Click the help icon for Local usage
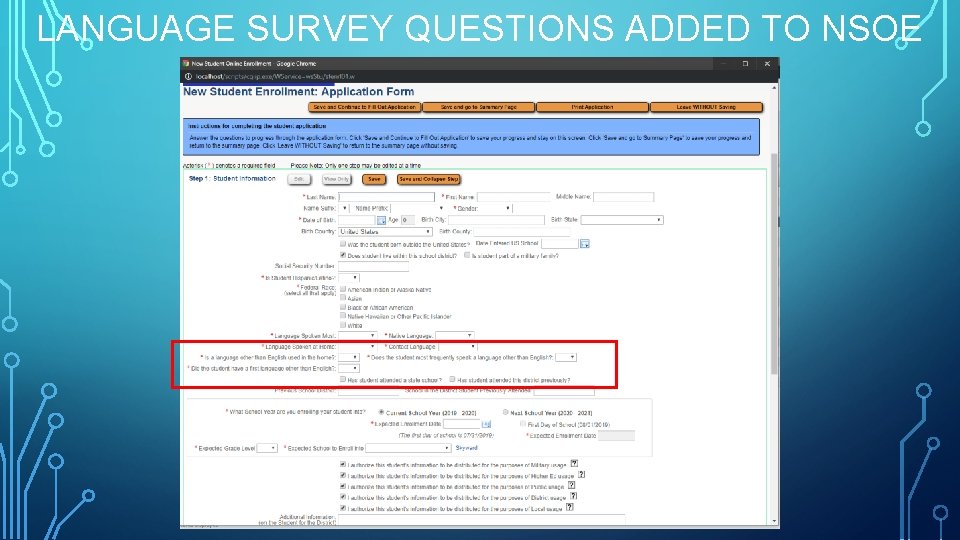 (569, 508)
